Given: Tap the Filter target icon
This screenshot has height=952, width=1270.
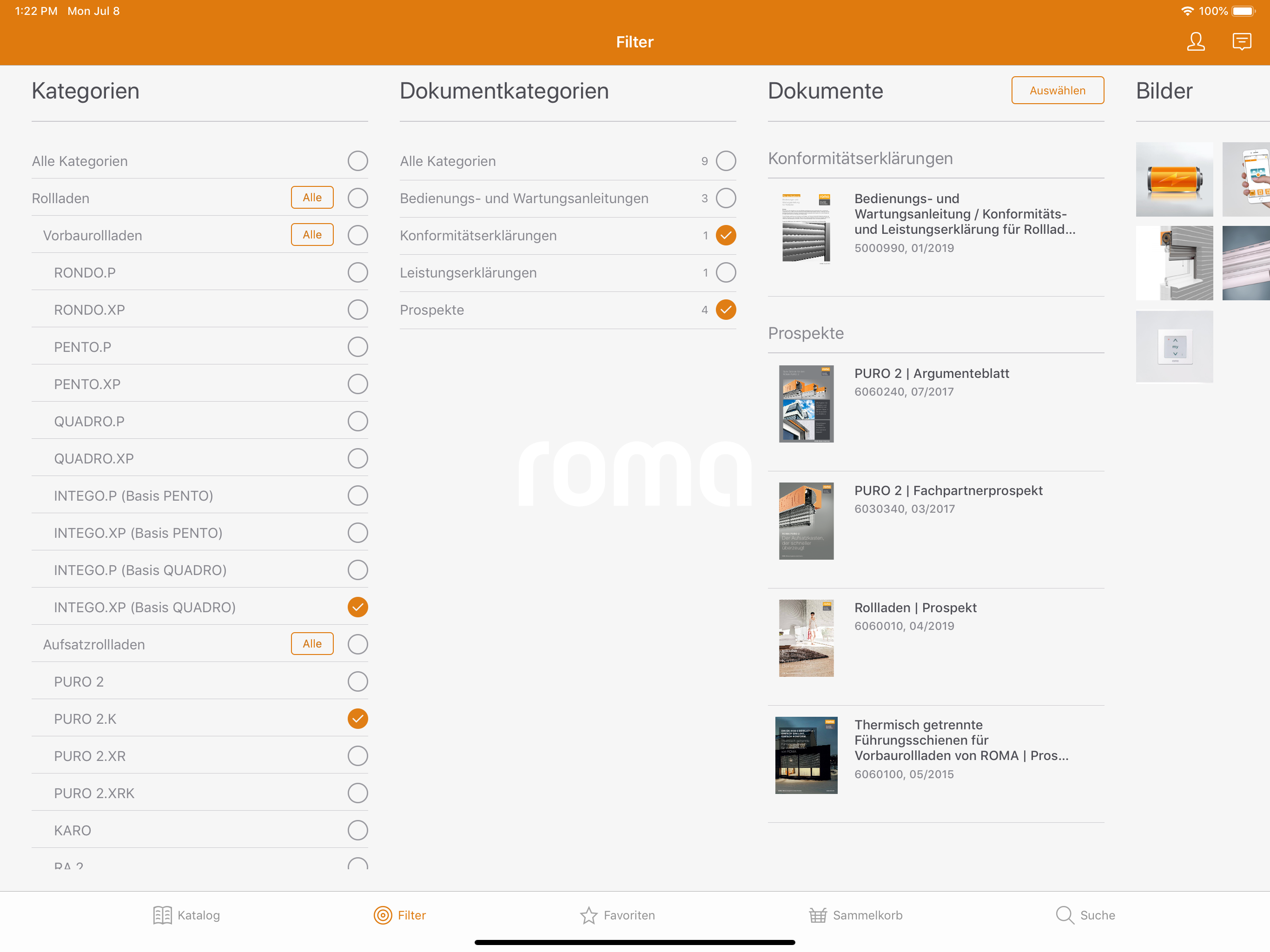Looking at the screenshot, I should (x=383, y=915).
